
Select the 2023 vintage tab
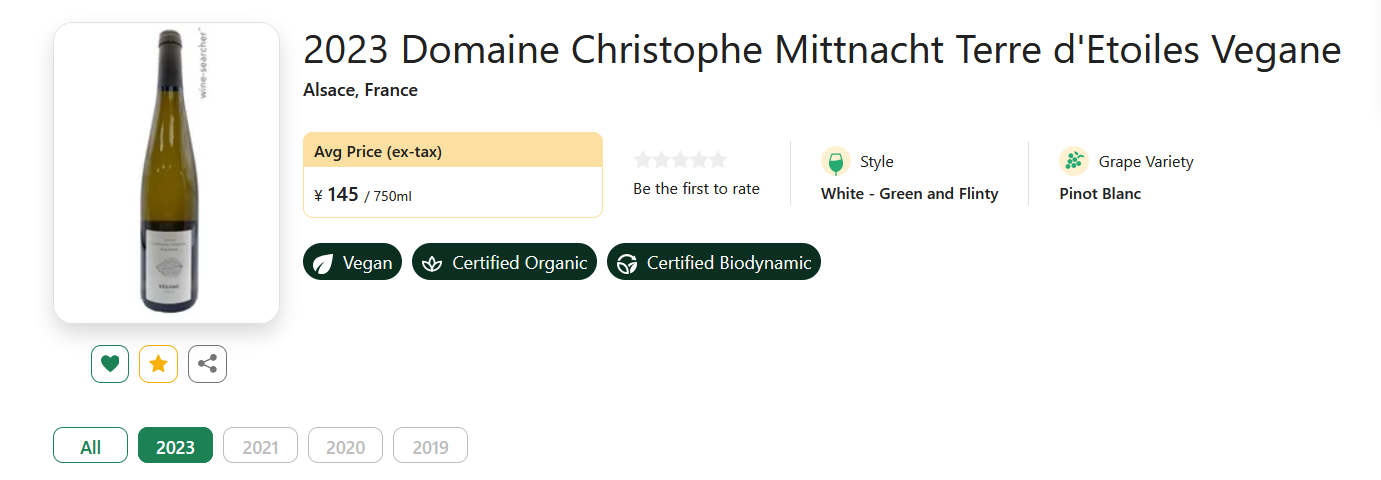[x=175, y=446]
